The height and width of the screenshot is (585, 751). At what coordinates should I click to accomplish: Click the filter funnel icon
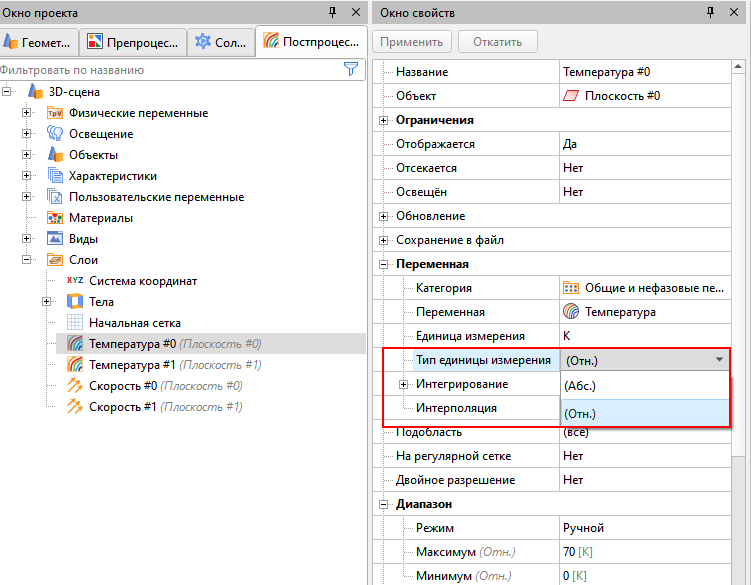pos(350,69)
